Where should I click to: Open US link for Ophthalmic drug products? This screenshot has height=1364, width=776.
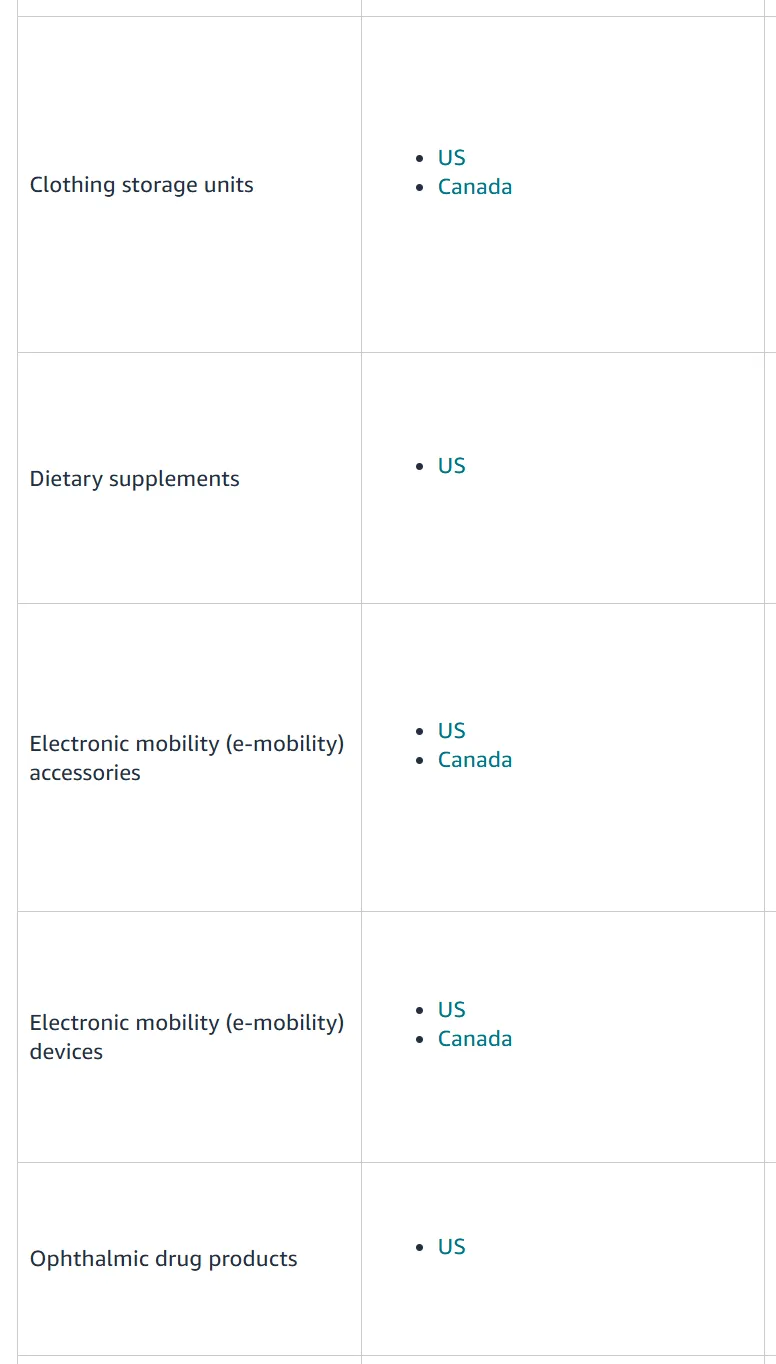coord(451,1247)
